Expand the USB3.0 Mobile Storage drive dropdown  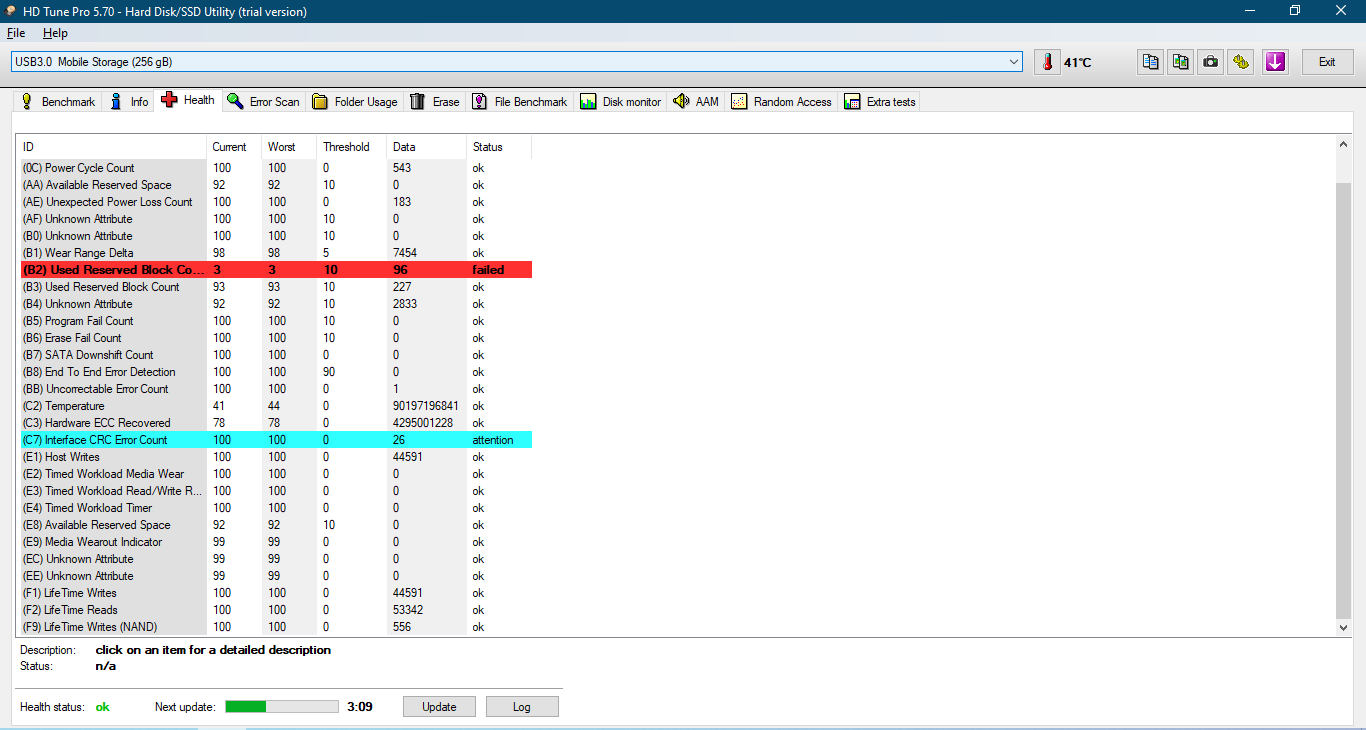[1015, 62]
